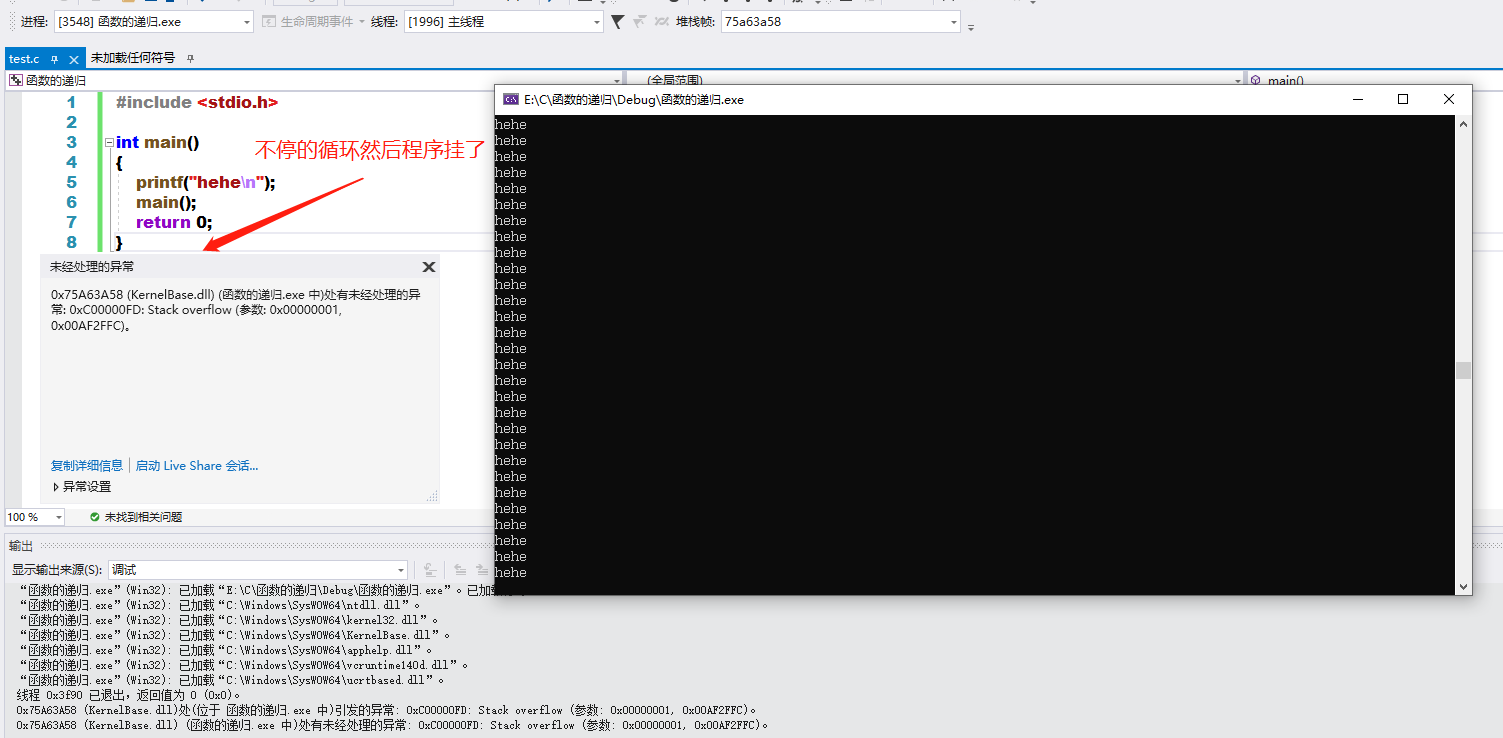Close the unhandled exception popup
Screen dimensions: 1503x738
[x=429, y=267]
